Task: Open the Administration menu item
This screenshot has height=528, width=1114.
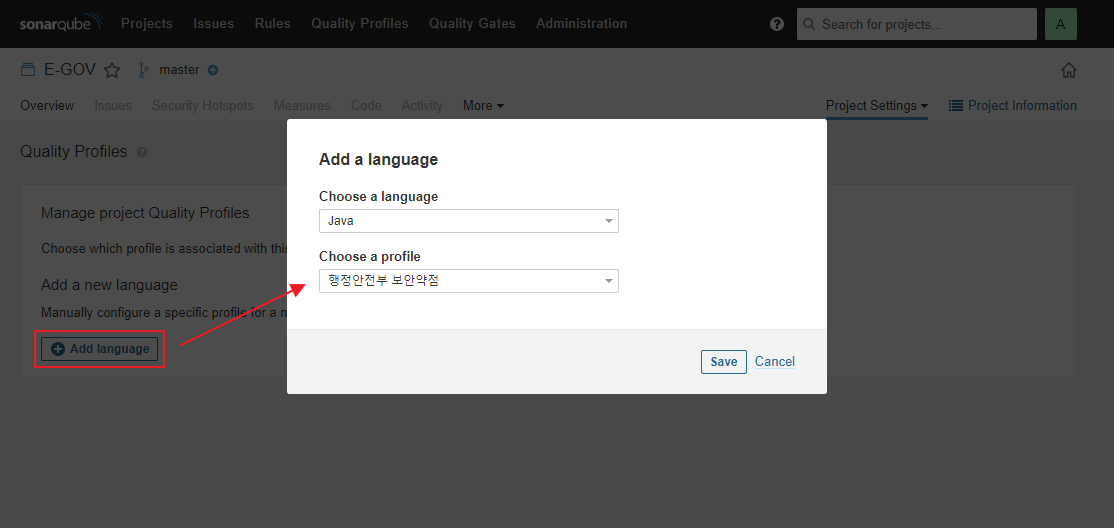Action: coord(581,23)
